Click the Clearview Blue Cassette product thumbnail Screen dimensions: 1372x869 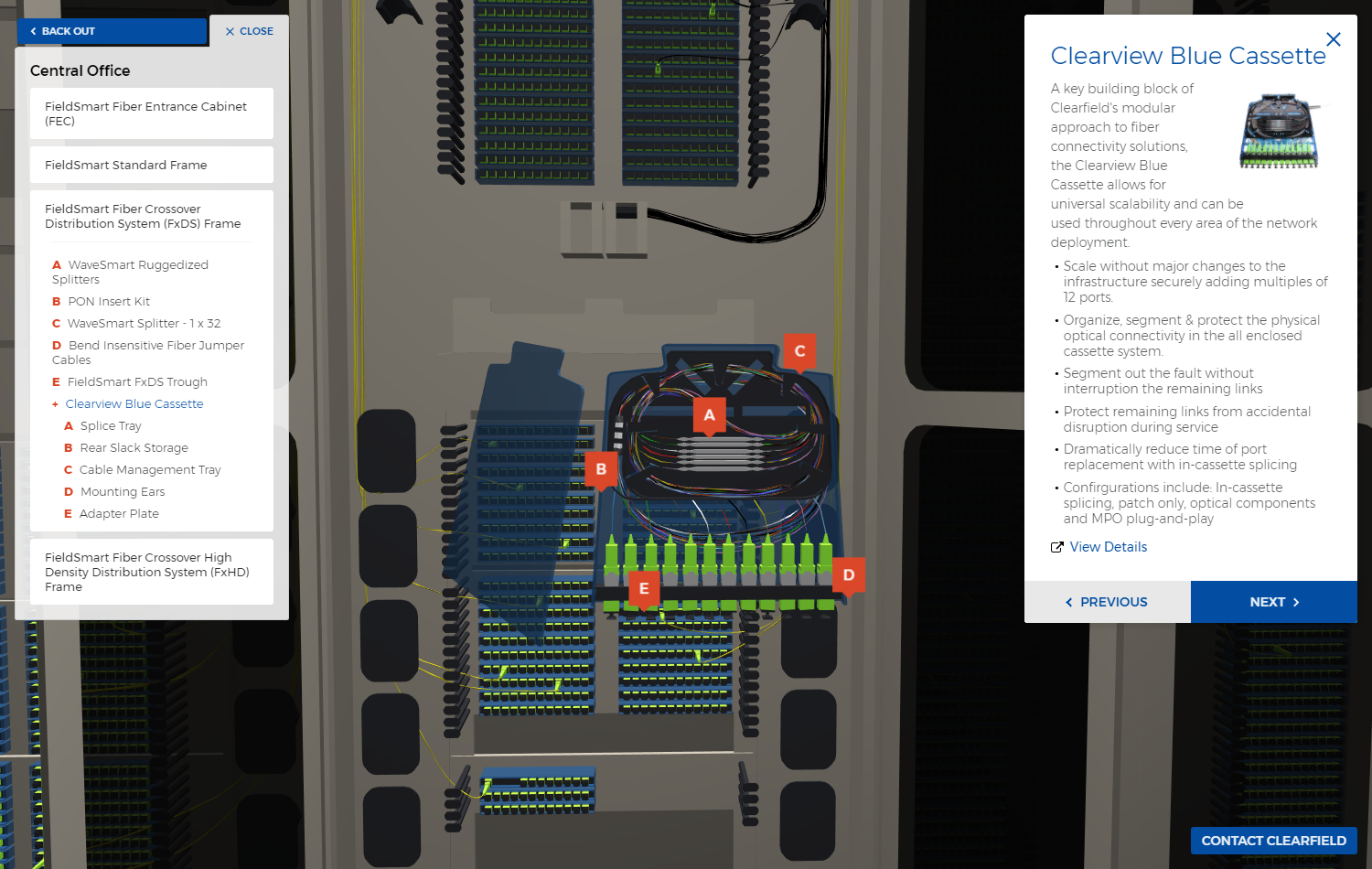(1279, 131)
